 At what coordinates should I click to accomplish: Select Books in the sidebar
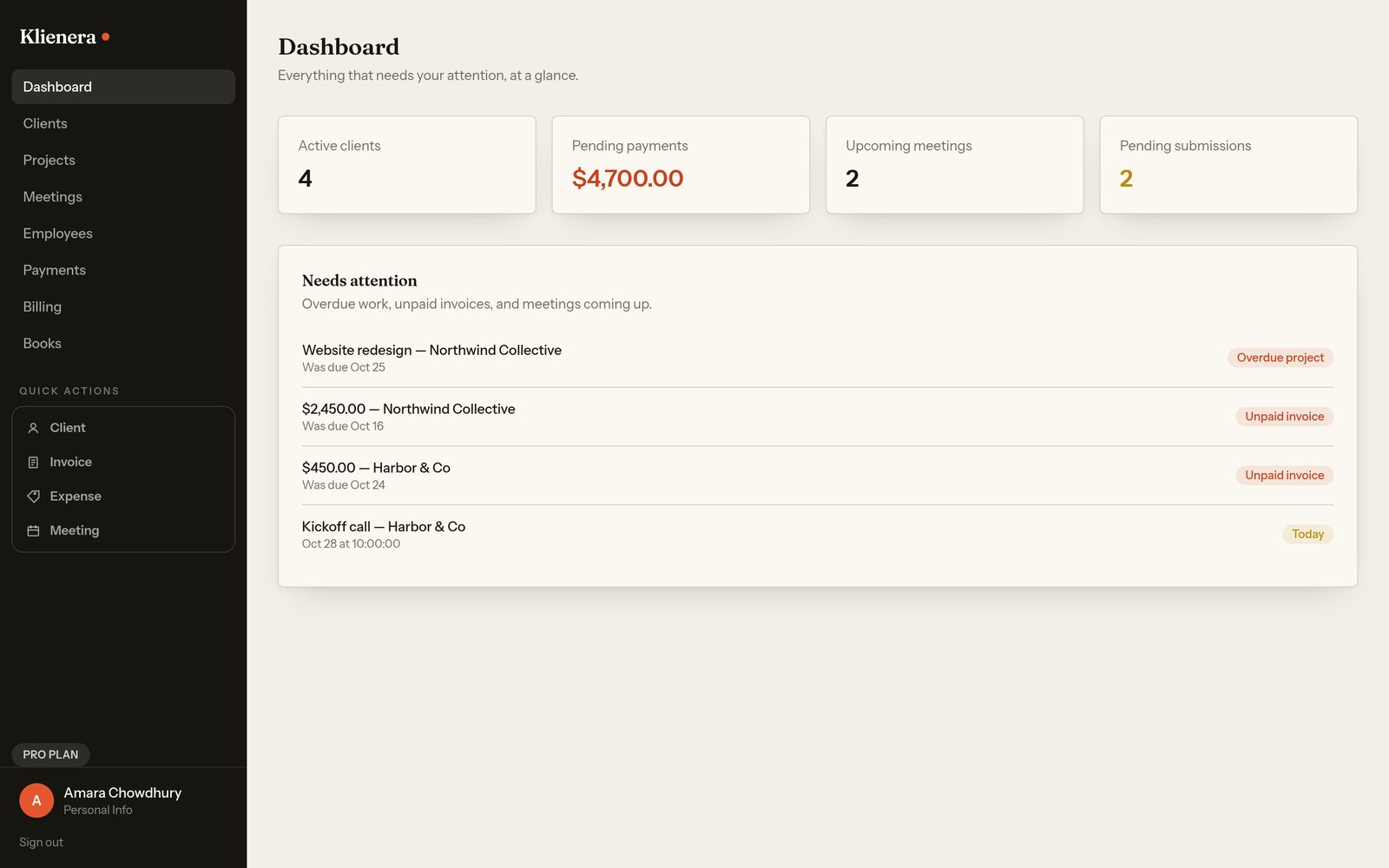[x=123, y=343]
